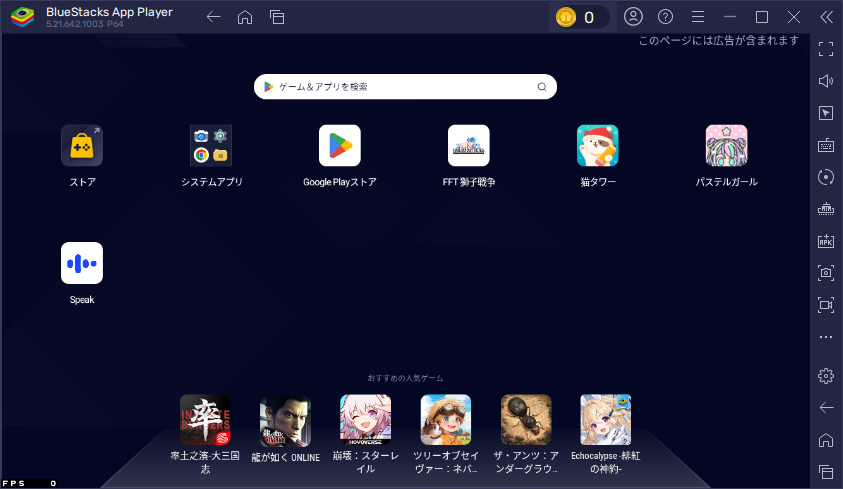The image size is (843, 489).
Task: Open the ストア app icon
Action: coord(82,146)
